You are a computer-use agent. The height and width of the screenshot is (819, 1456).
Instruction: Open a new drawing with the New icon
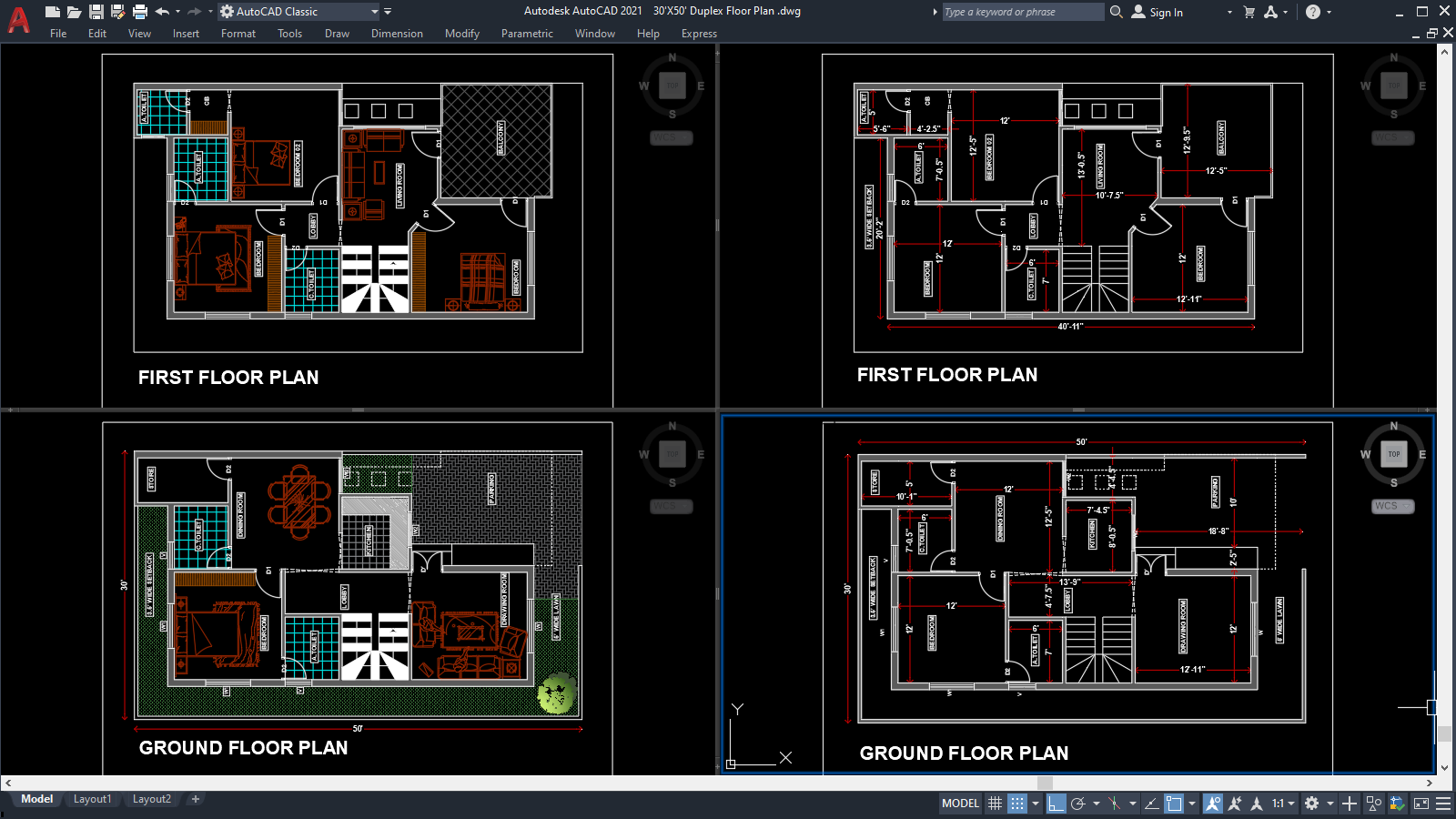pos(52,11)
